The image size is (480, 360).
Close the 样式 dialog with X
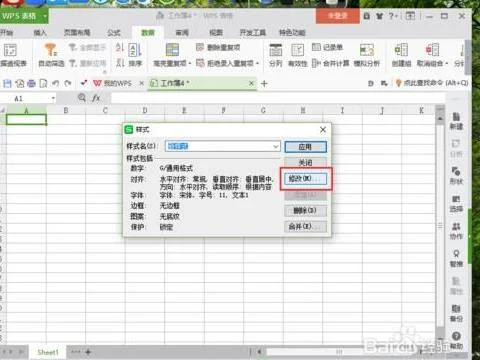pos(323,130)
